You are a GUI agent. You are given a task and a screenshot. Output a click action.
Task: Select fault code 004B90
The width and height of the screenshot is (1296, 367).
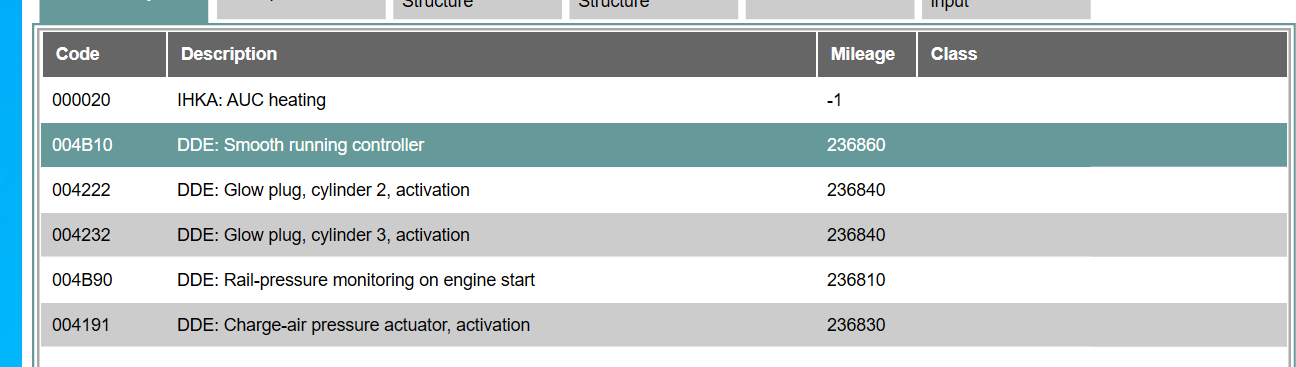coord(82,280)
